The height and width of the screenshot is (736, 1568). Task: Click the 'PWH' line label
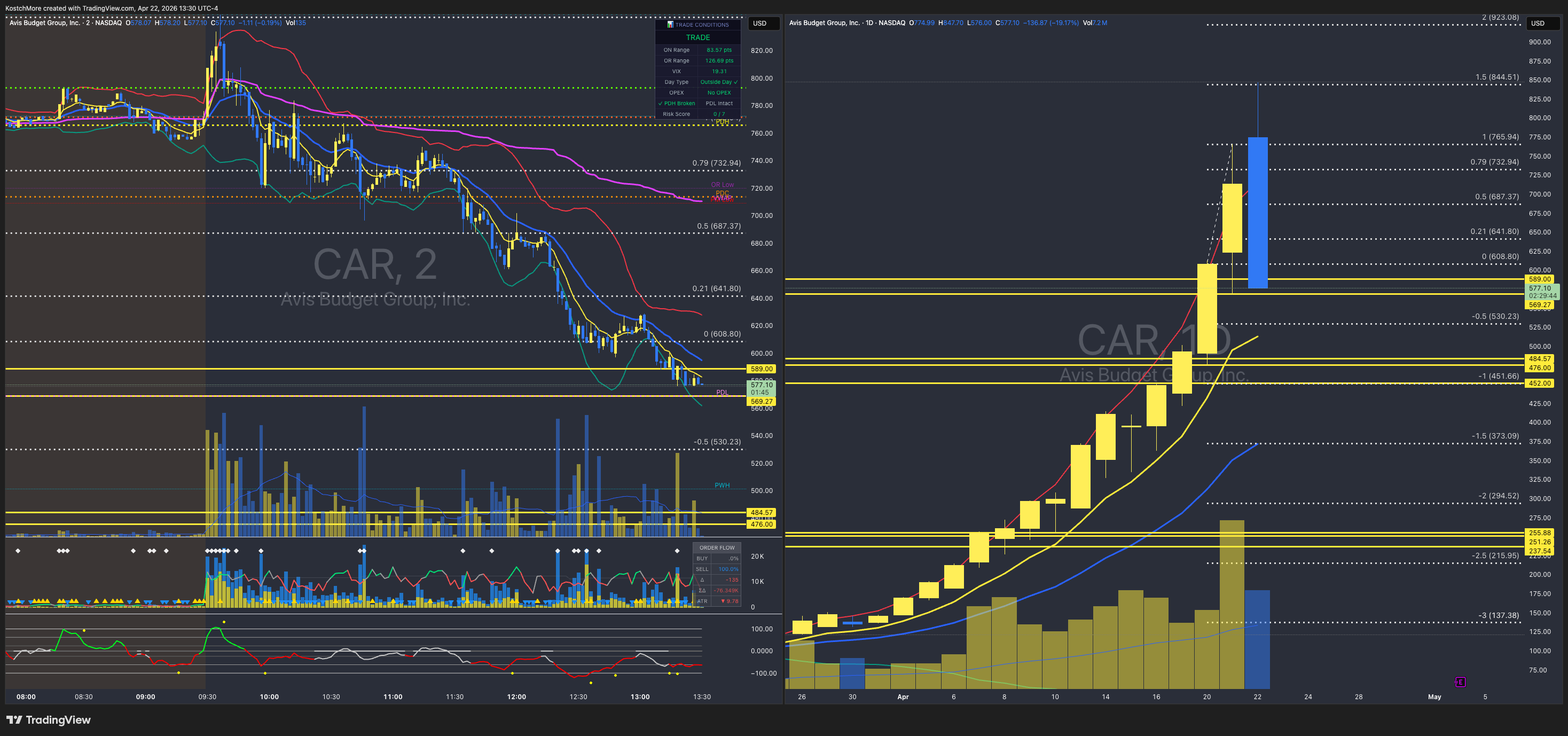click(x=722, y=485)
